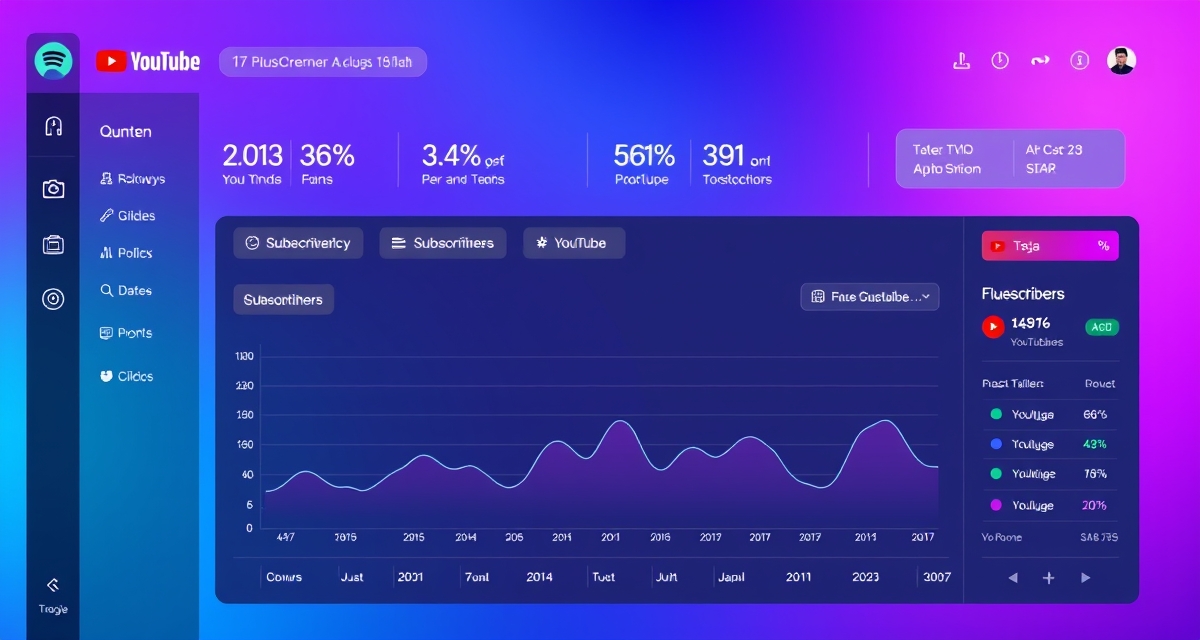Open the user profile avatar

[1122, 61]
